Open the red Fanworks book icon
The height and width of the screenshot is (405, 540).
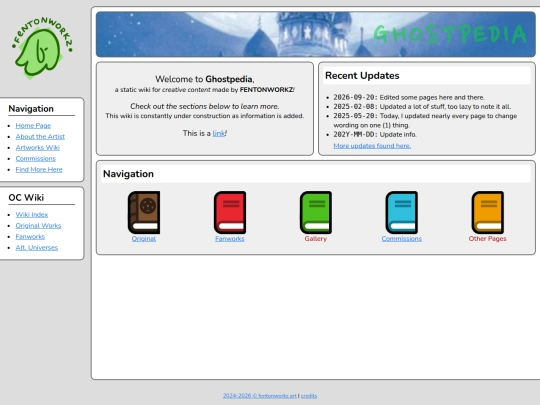[x=230, y=212]
